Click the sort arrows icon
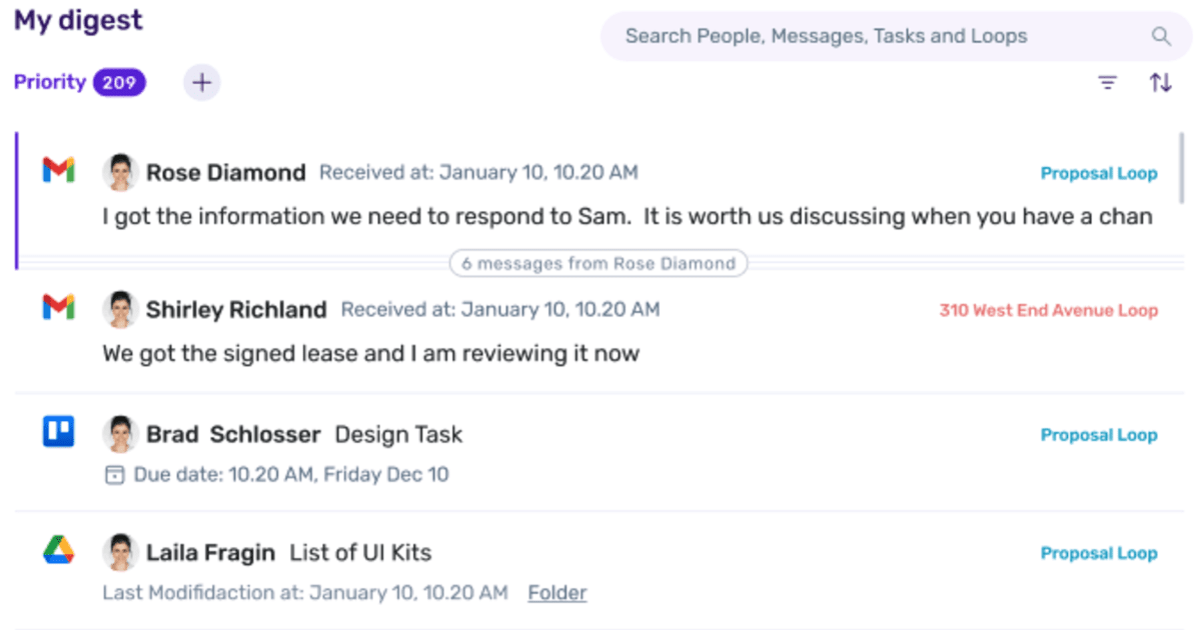This screenshot has height=630, width=1200. click(x=1160, y=83)
